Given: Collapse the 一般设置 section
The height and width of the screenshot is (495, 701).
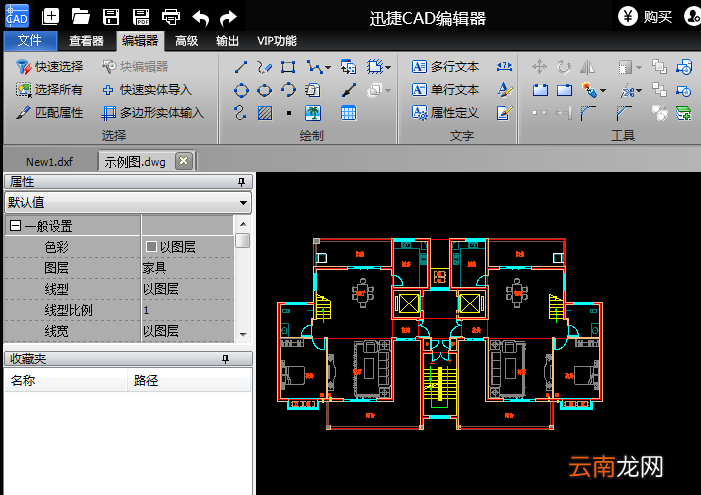Looking at the screenshot, I should (x=15, y=226).
